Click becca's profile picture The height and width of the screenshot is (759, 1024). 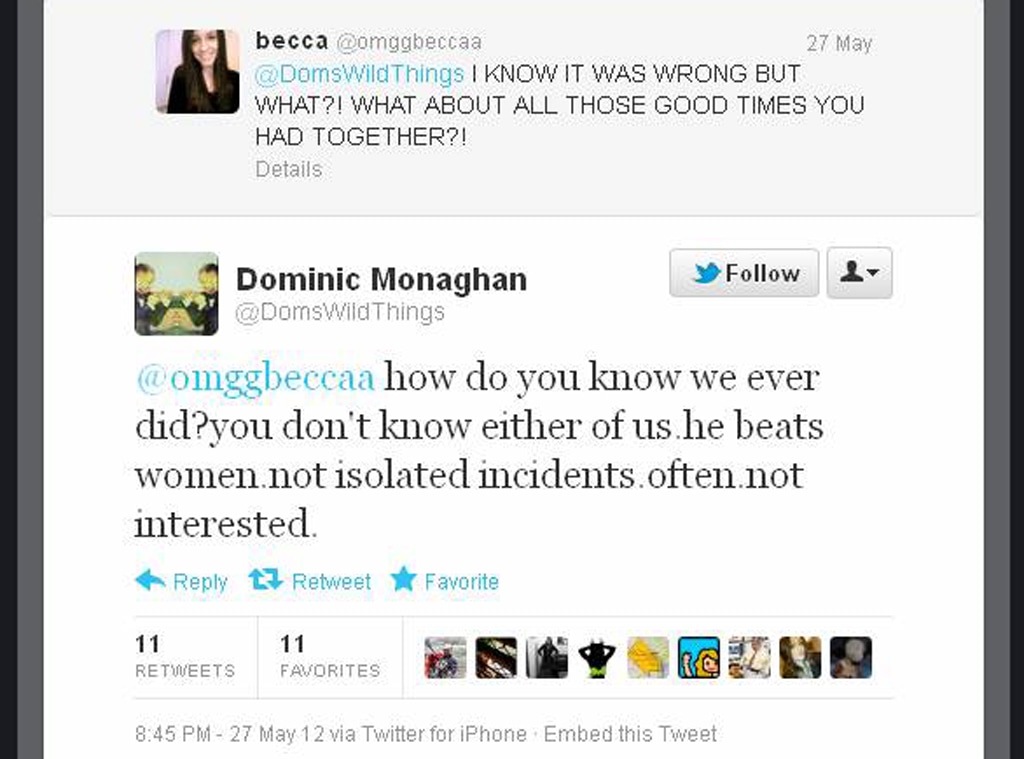[197, 71]
